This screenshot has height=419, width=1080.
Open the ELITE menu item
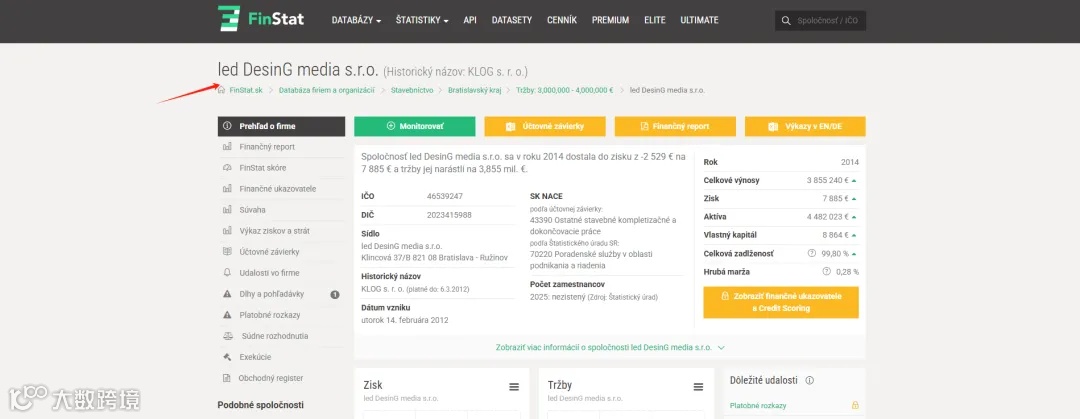655,20
